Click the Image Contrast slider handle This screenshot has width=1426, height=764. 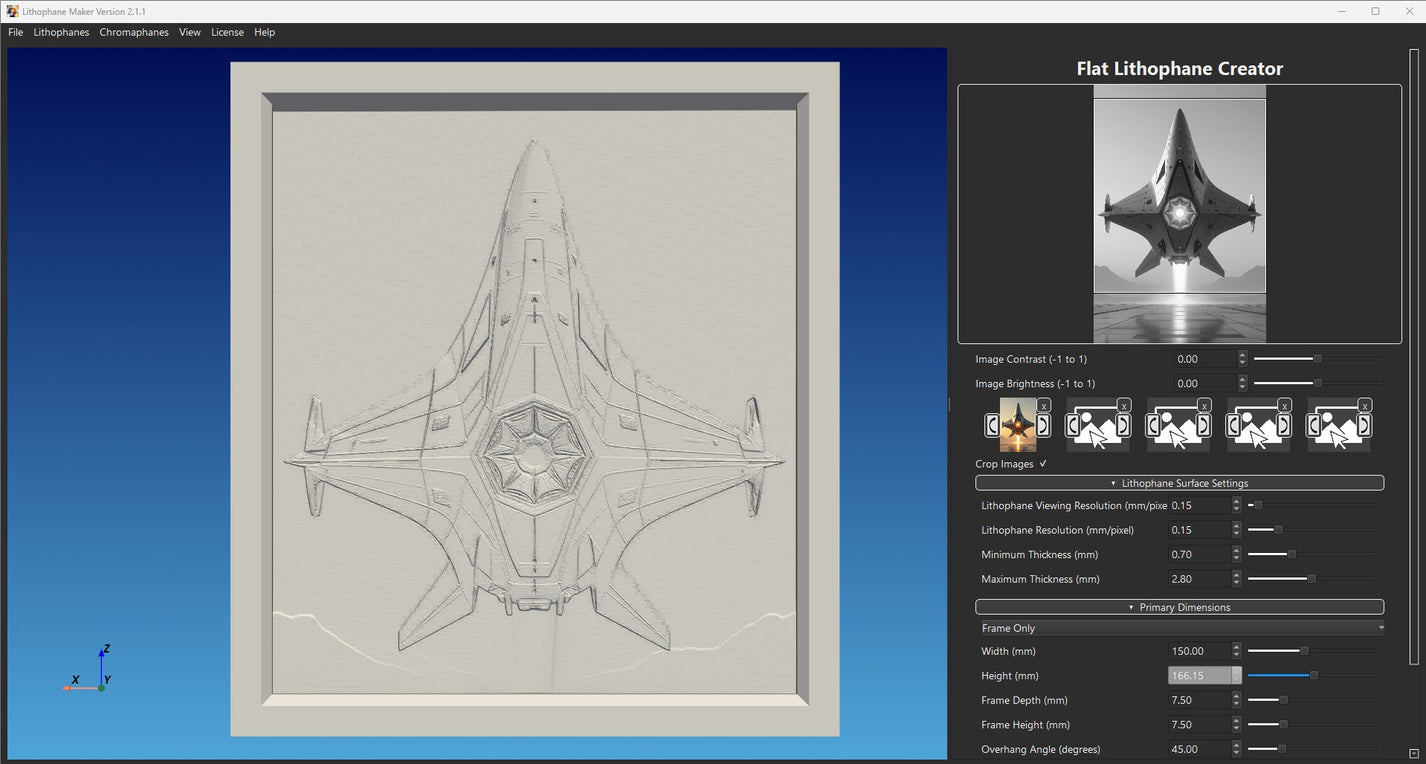pyautogui.click(x=1317, y=358)
